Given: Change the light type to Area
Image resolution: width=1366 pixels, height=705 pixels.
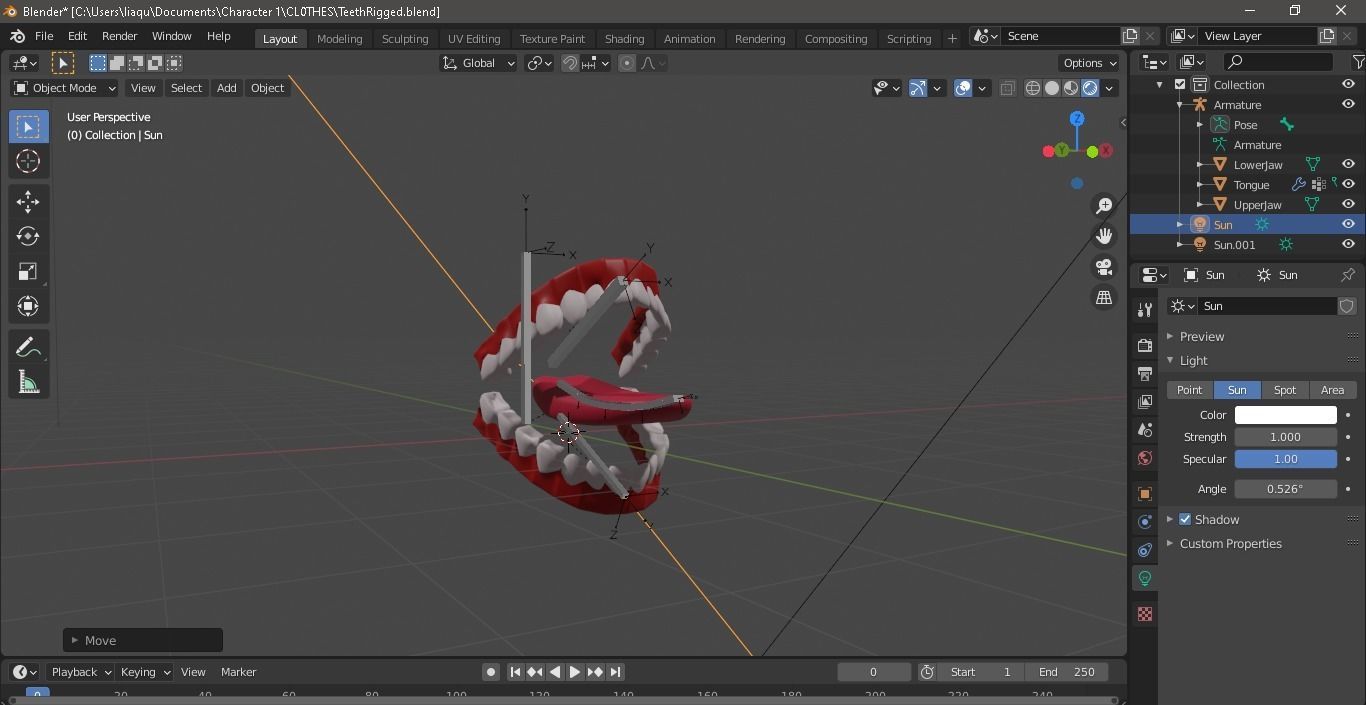Looking at the screenshot, I should pos(1332,390).
